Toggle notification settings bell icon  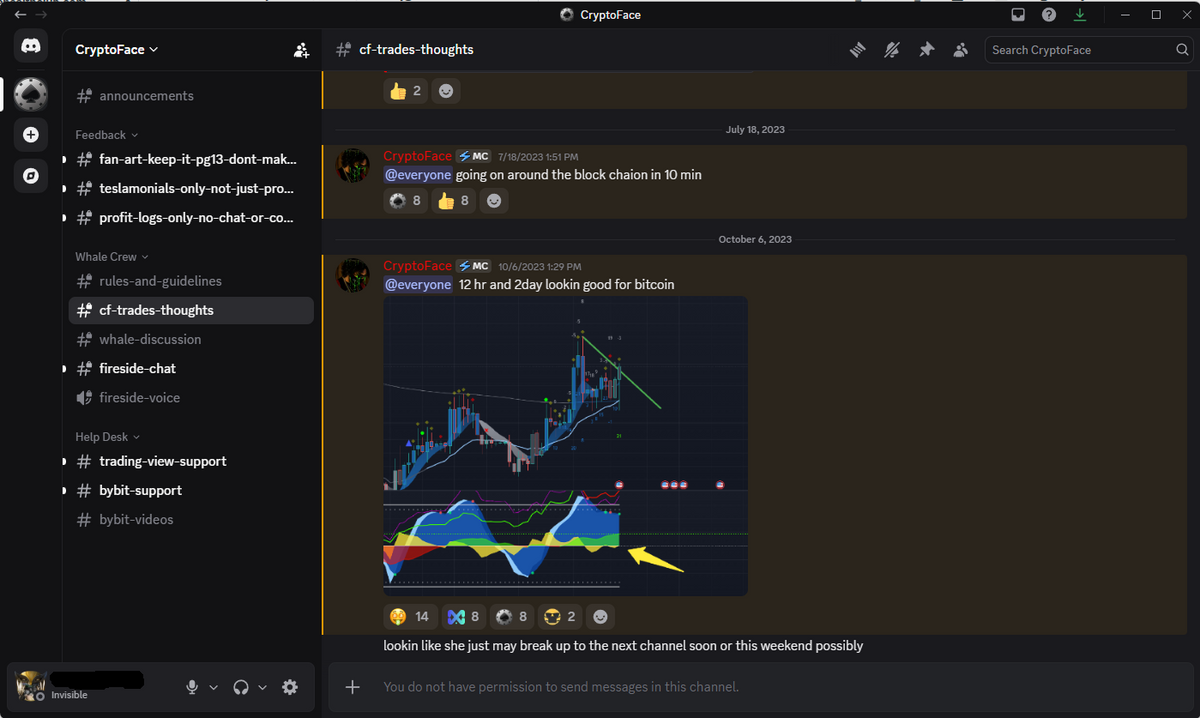pos(891,50)
